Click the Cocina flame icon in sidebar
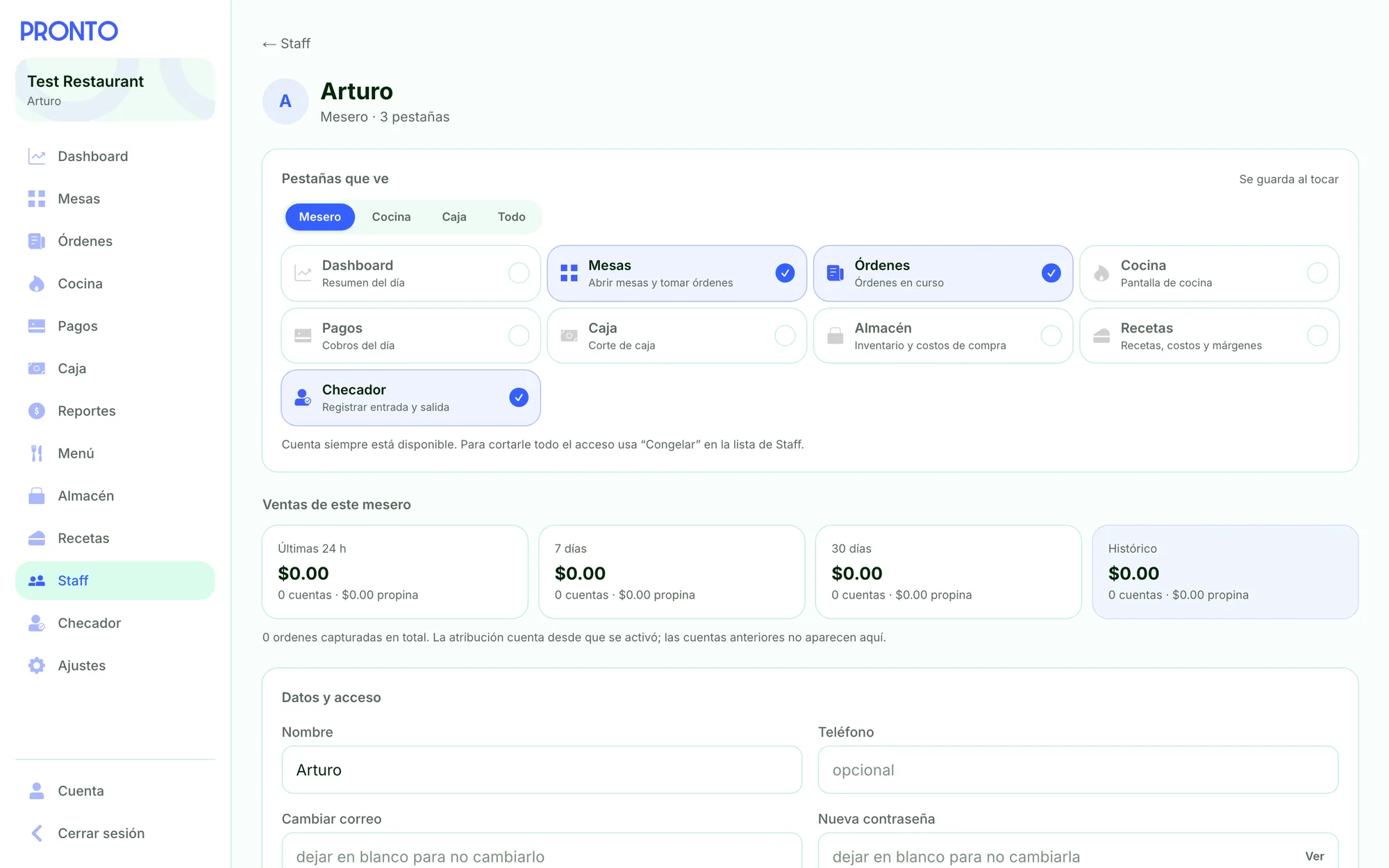The width and height of the screenshot is (1389, 868). pos(37,283)
